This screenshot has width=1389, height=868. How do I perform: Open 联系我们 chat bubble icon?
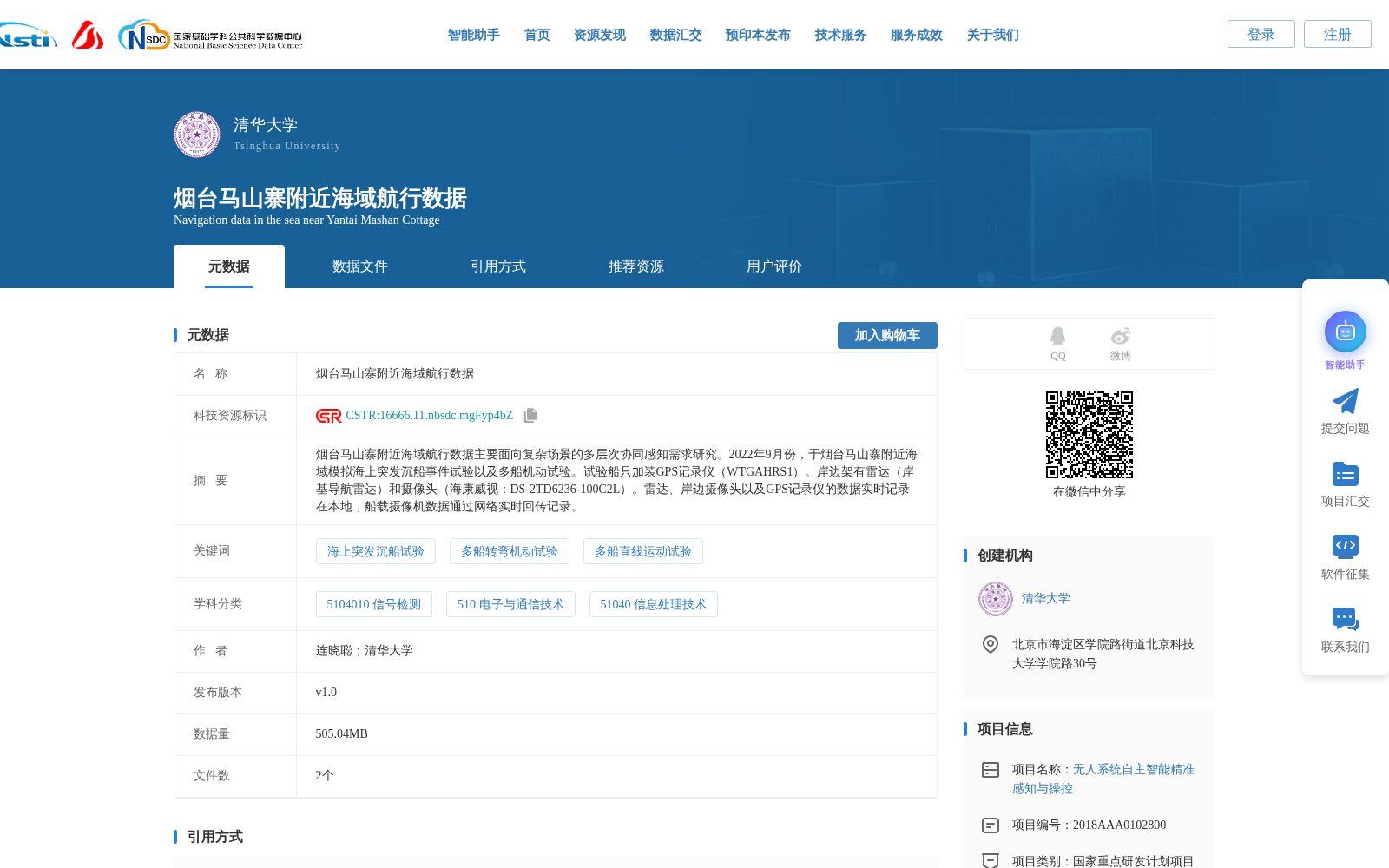click(1345, 619)
